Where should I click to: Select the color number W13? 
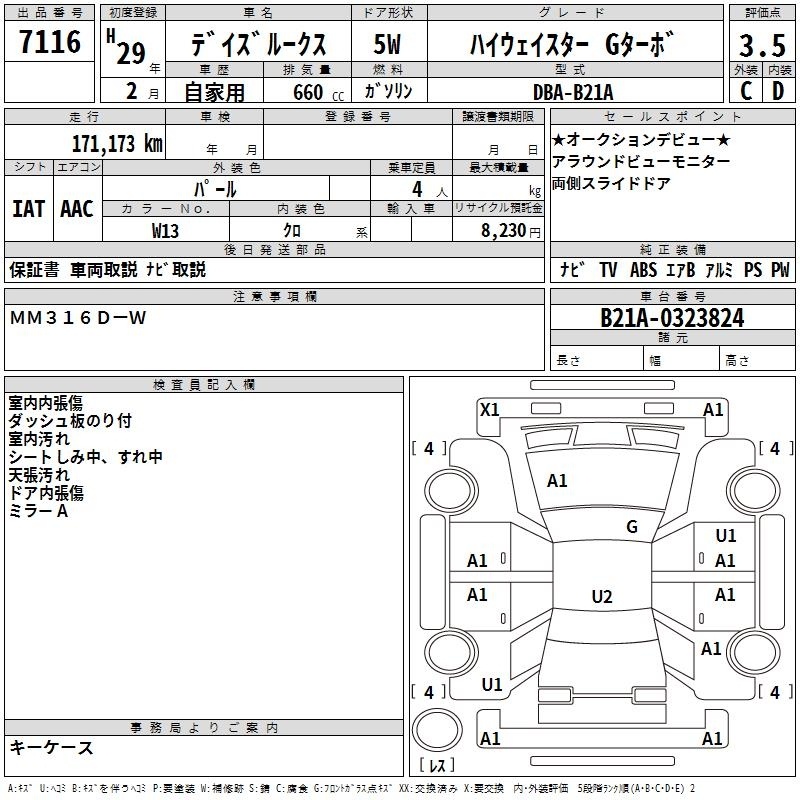coord(166,230)
